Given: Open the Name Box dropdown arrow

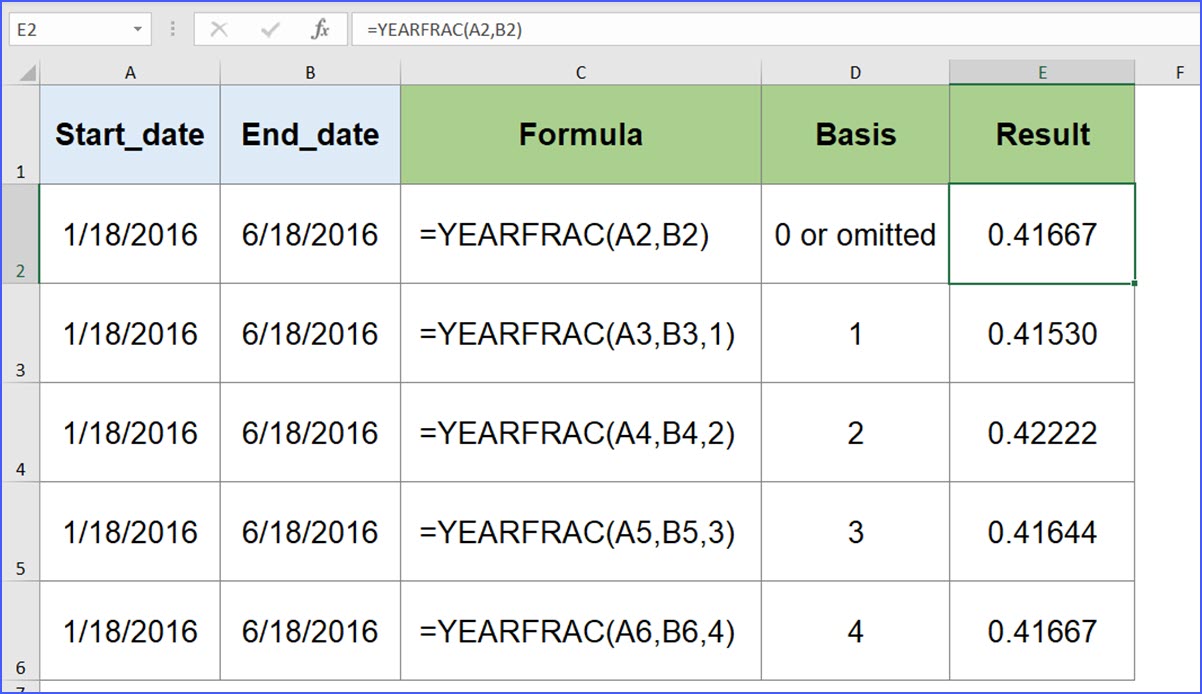Looking at the screenshot, I should point(138,29).
